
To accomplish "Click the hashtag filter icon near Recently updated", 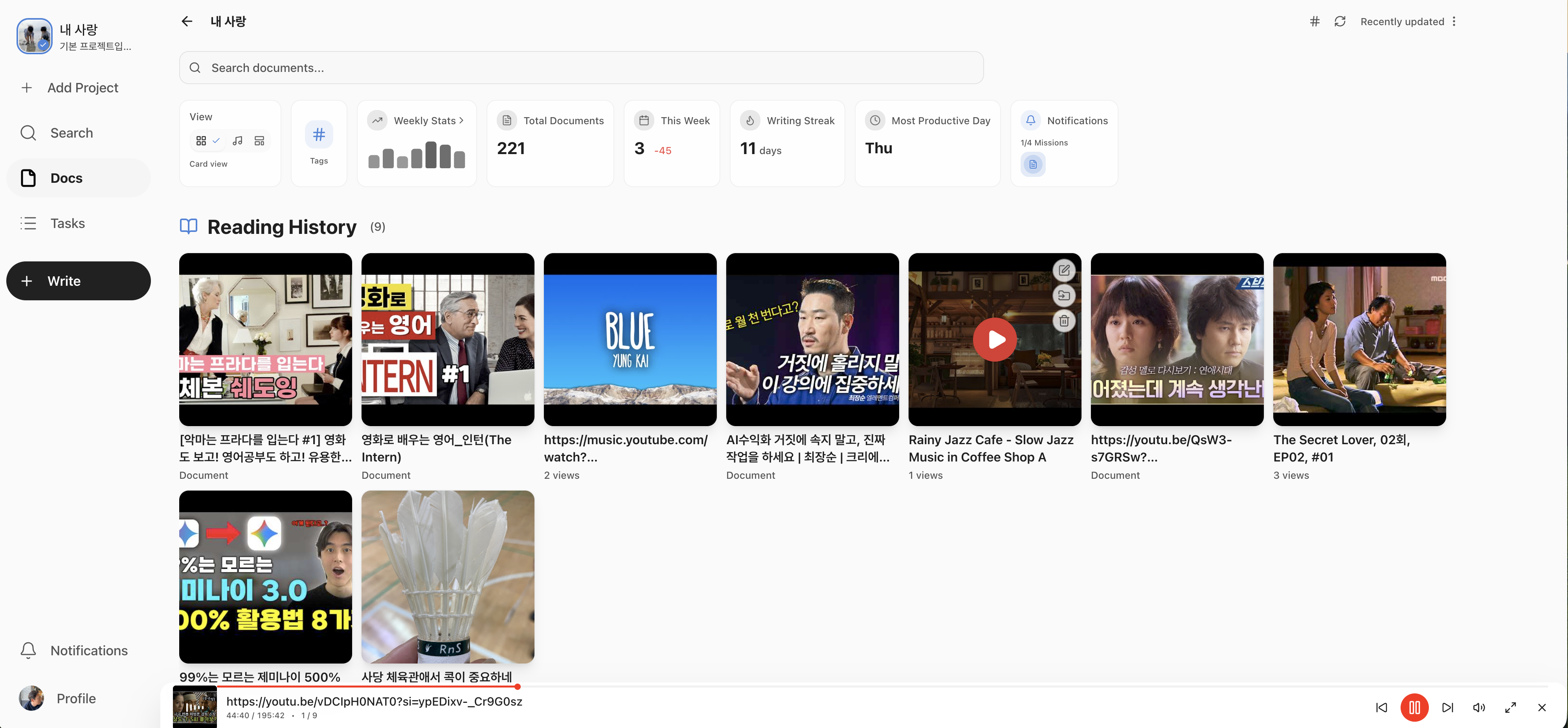I will [1314, 21].
